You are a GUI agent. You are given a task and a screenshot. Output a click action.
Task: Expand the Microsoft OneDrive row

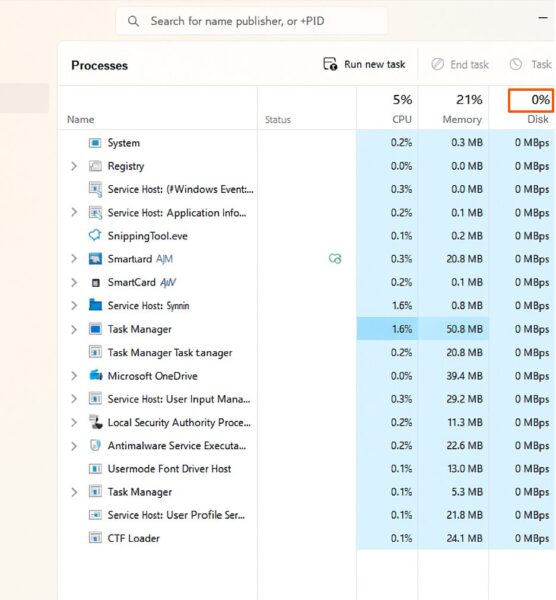click(x=74, y=376)
